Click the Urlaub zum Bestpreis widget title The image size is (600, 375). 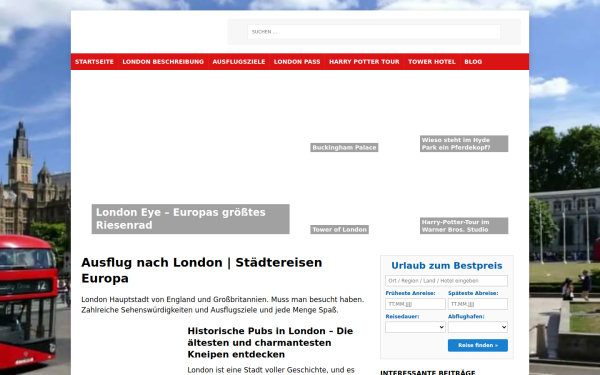coord(447,266)
